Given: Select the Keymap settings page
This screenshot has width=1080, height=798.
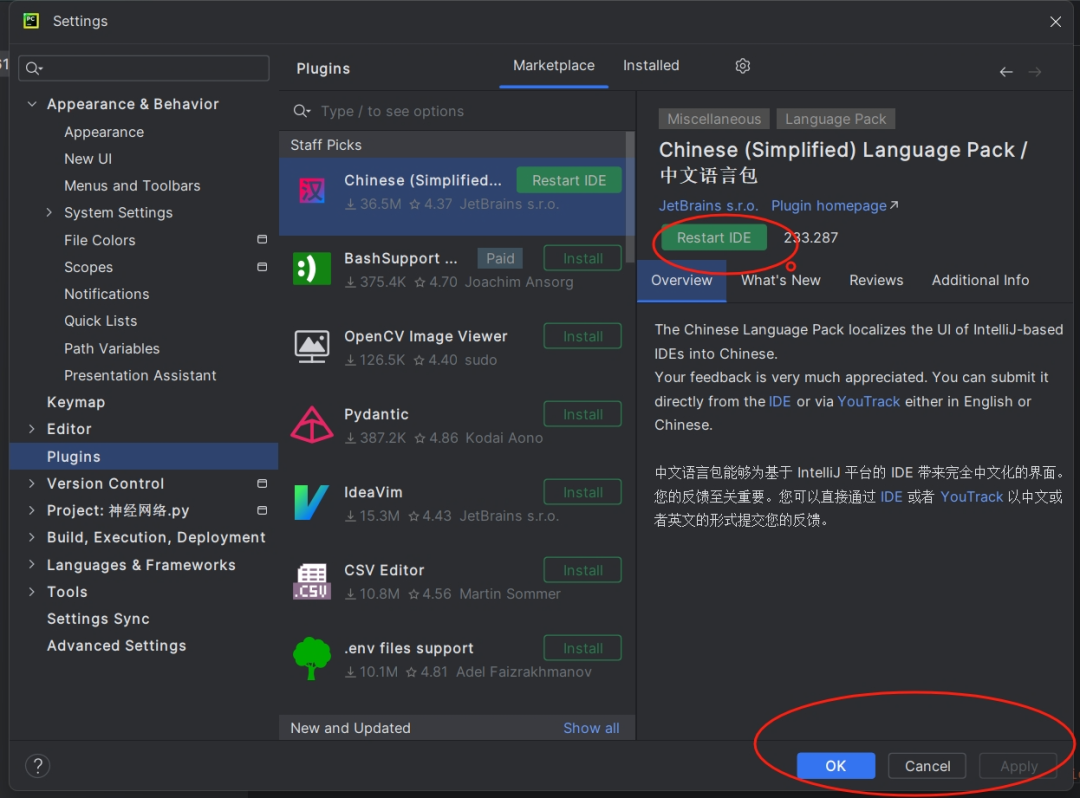Looking at the screenshot, I should coord(76,402).
